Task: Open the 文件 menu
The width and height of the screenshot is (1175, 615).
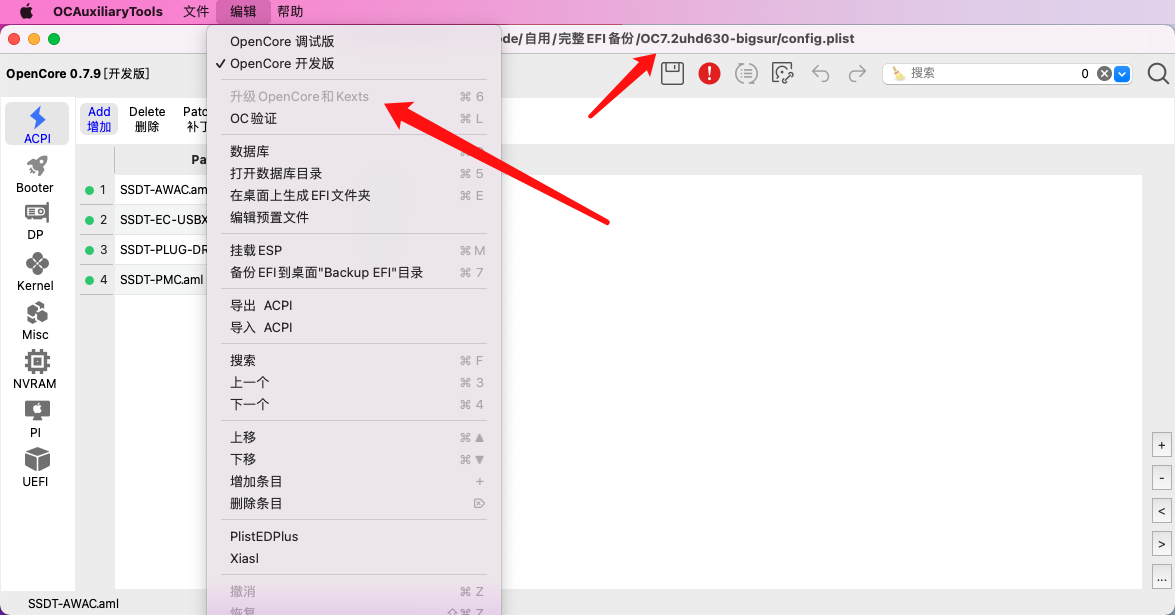Action: [x=196, y=11]
